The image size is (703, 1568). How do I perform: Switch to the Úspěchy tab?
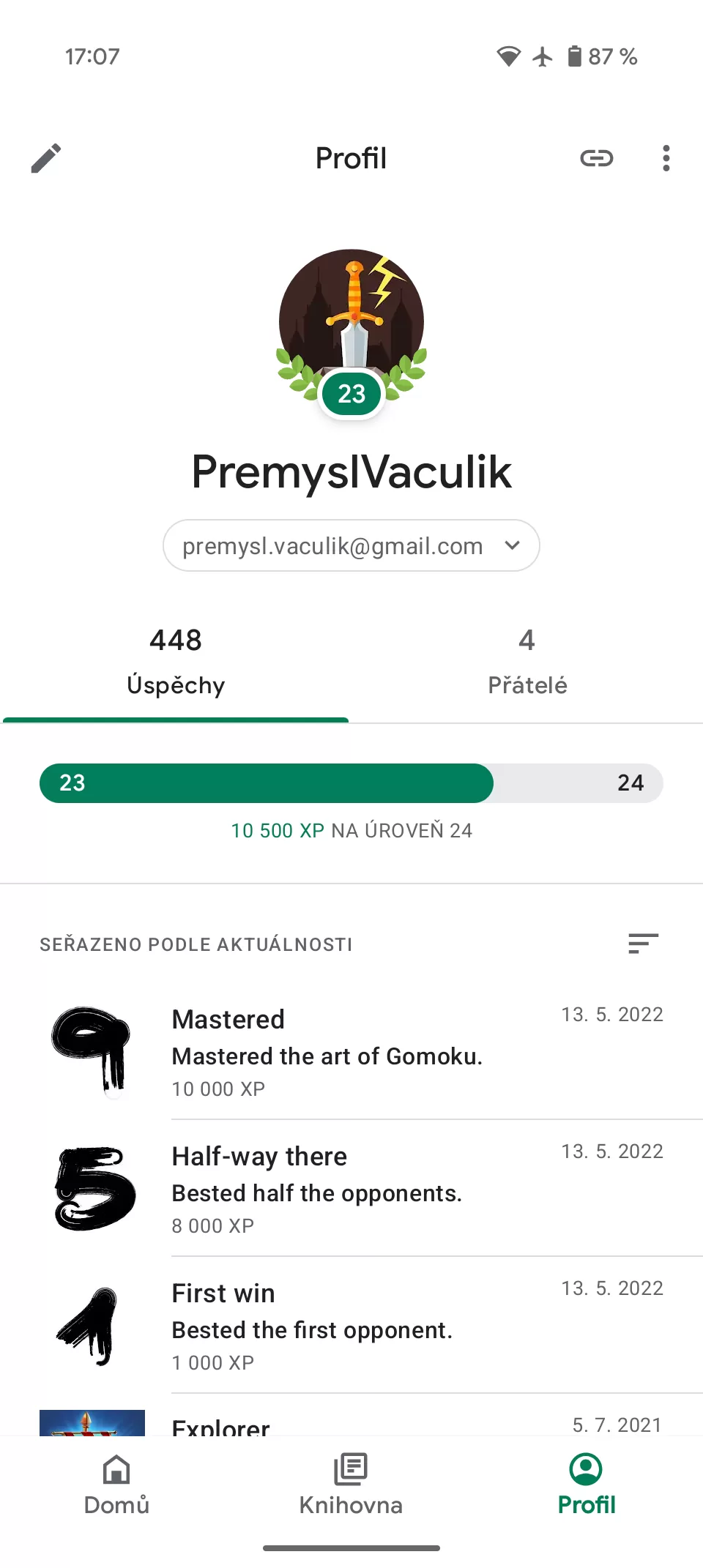[176, 661]
